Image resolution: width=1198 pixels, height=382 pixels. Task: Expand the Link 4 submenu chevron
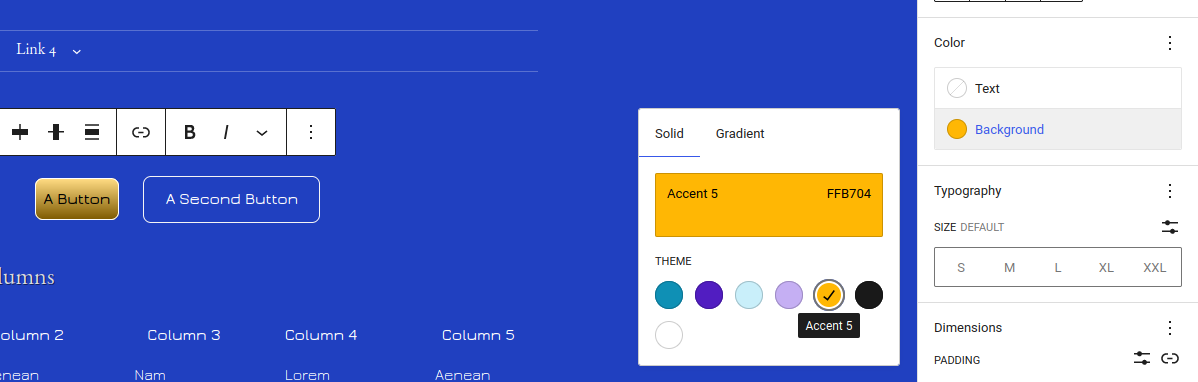click(76, 51)
